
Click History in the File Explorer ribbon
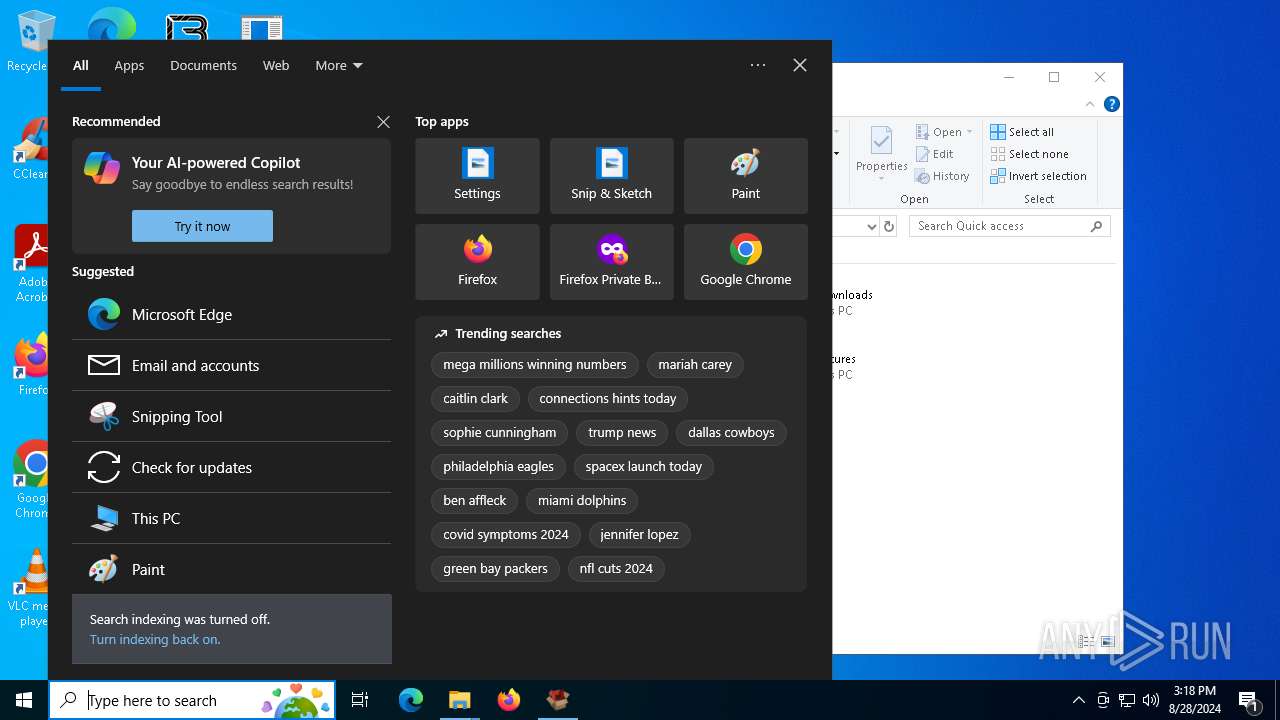[x=942, y=176]
